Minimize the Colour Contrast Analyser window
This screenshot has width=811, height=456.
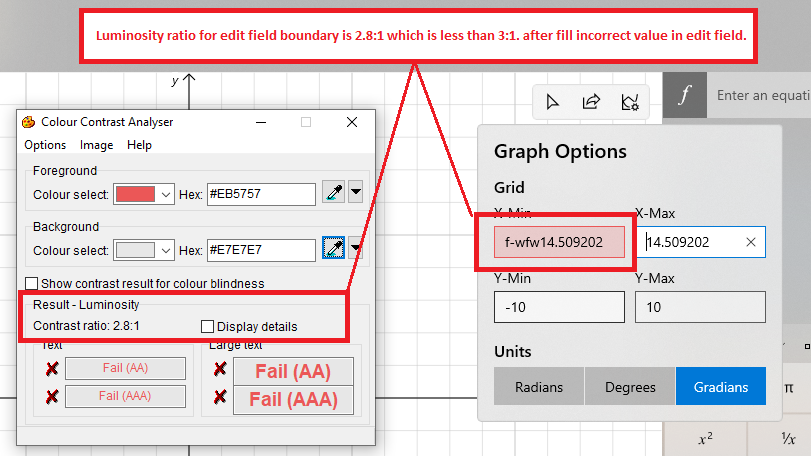point(261,122)
